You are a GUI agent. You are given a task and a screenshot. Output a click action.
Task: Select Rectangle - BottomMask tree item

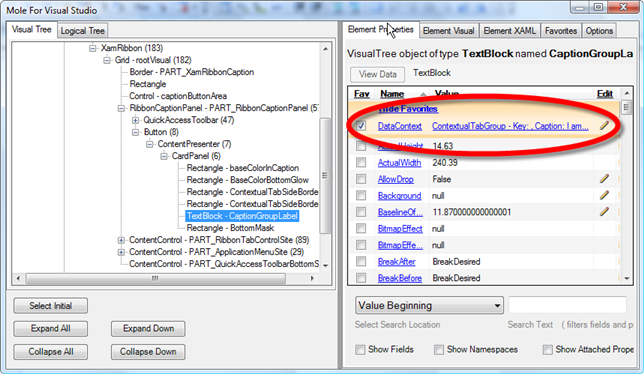230,228
